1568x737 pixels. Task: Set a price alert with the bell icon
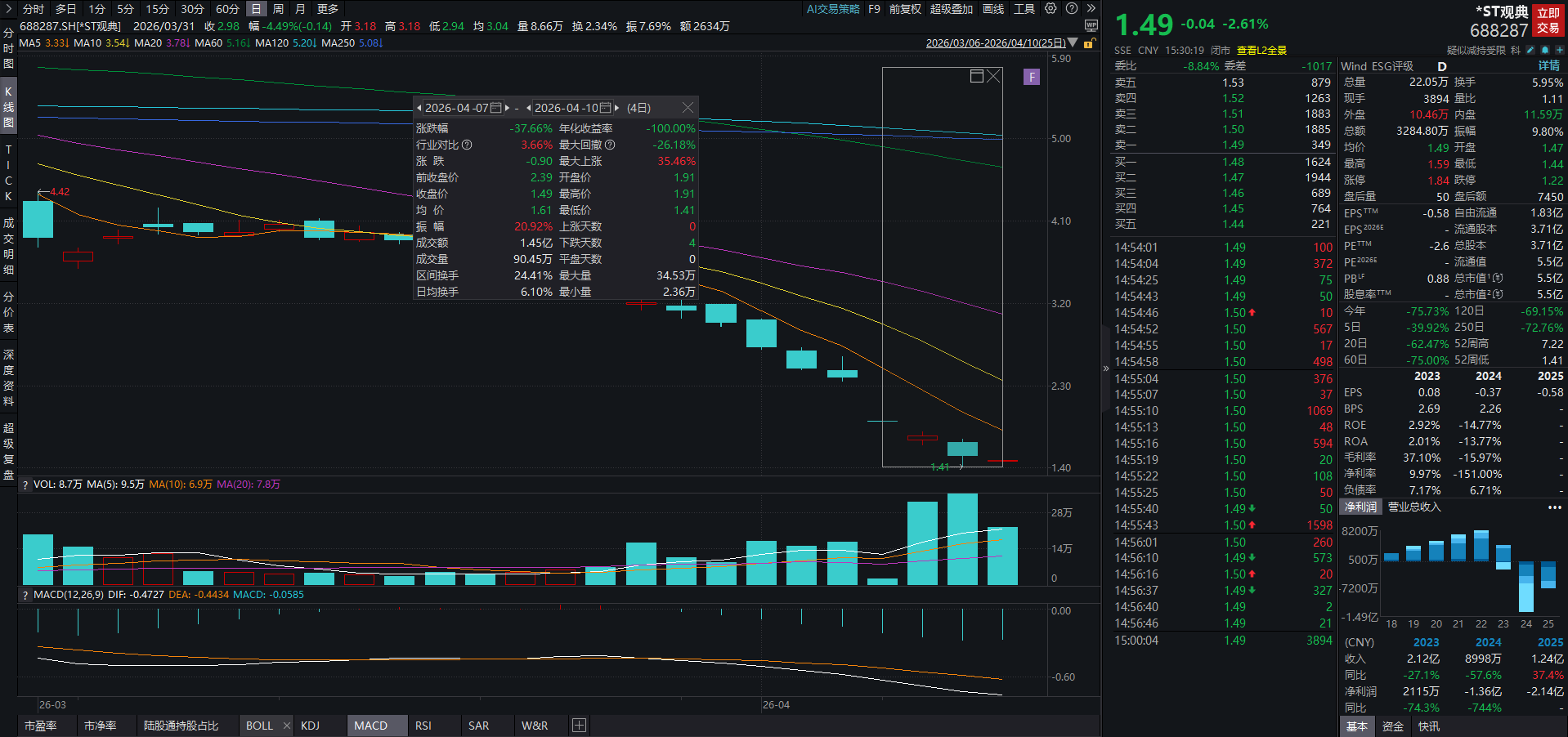[1545, 50]
